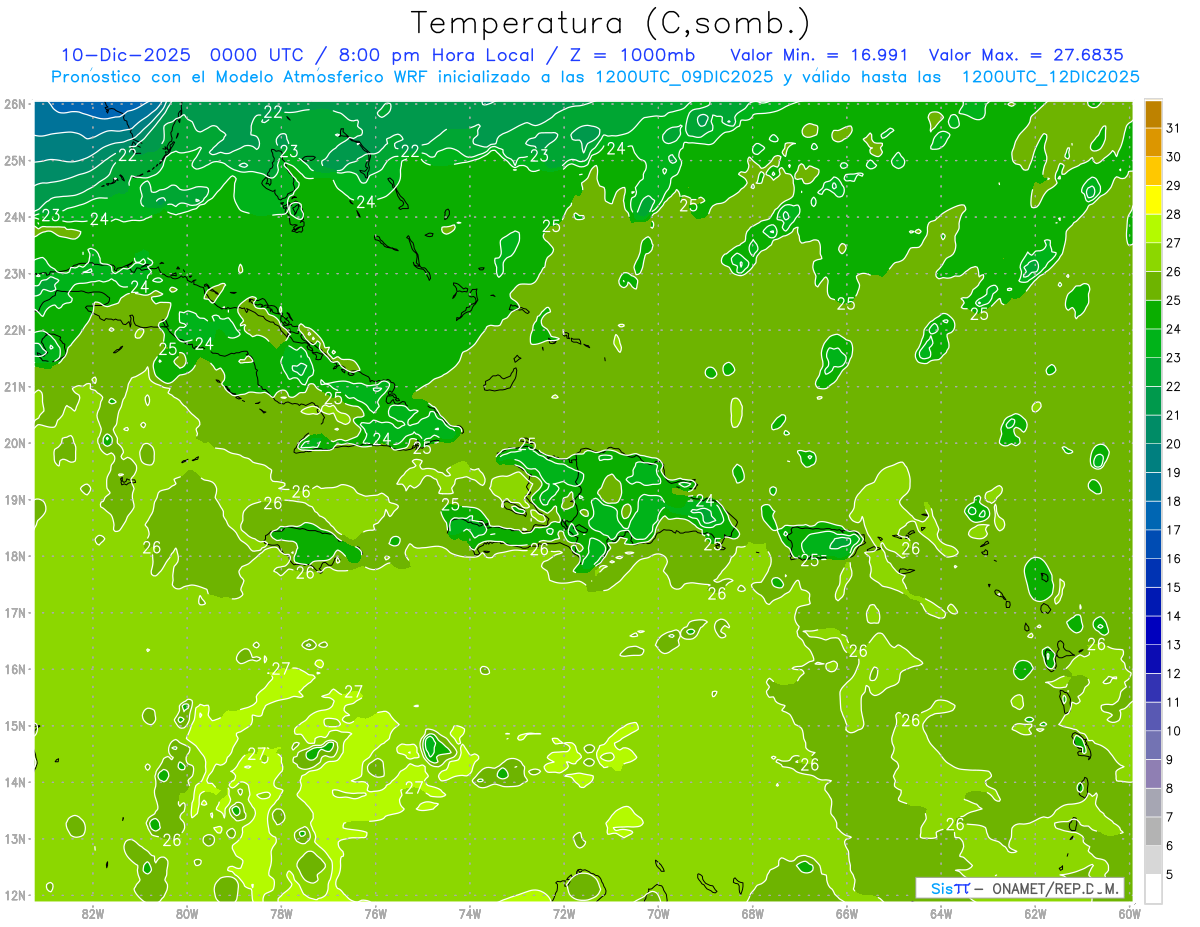Click the Temperatura (C,somb.) chart title
This screenshot has width=1200, height=927.
[x=611, y=23]
